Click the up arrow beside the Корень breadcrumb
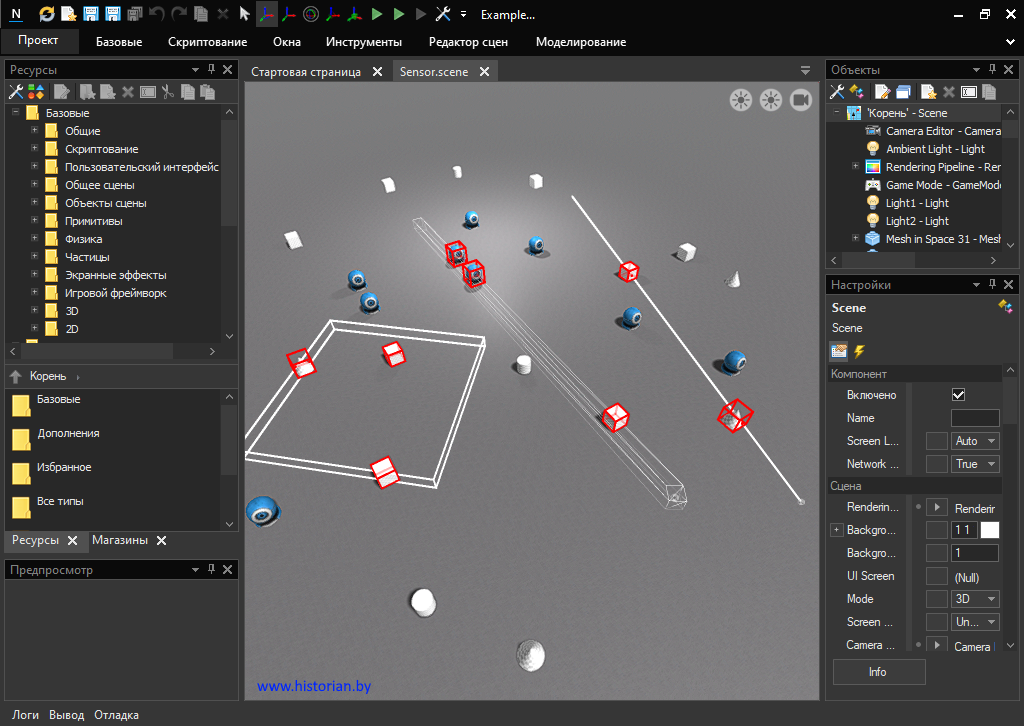Viewport: 1024px width, 726px height. point(16,377)
